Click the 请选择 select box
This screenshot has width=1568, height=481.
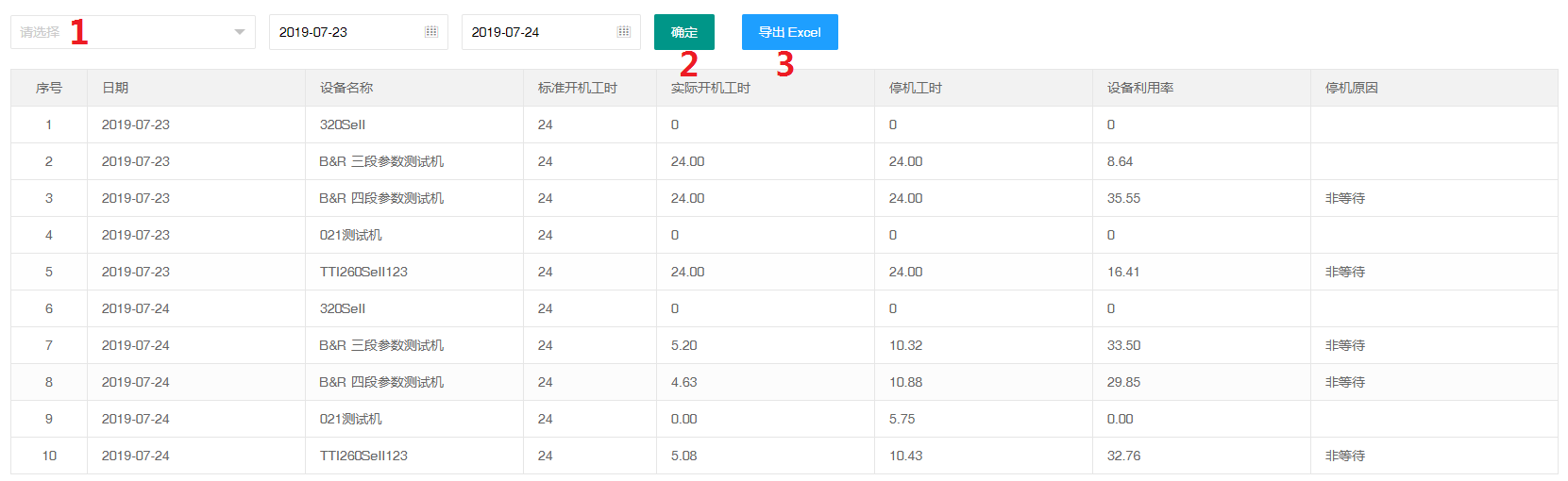coord(132,32)
